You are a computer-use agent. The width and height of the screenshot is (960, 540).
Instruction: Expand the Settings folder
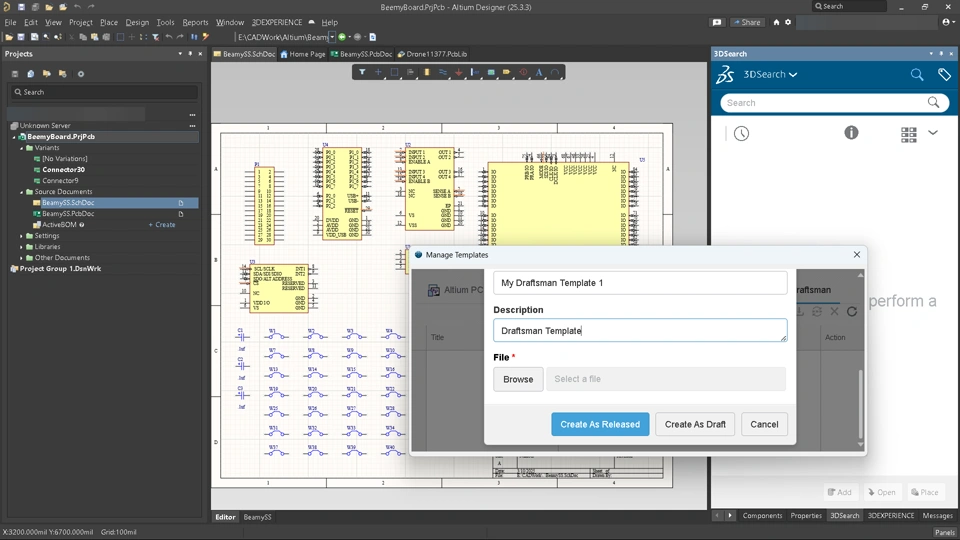click(x=21, y=236)
